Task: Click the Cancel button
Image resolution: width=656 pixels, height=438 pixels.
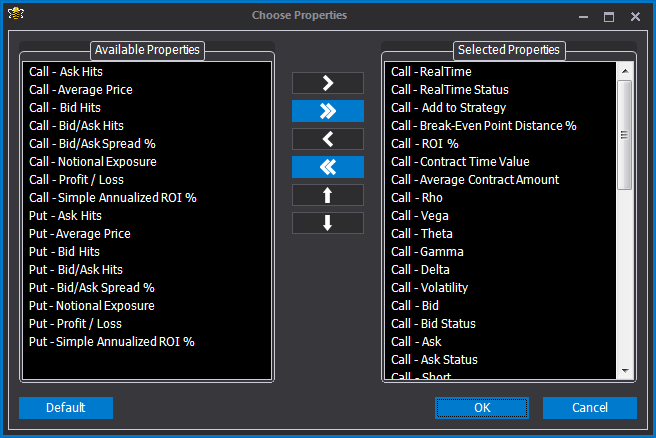Action: click(590, 407)
